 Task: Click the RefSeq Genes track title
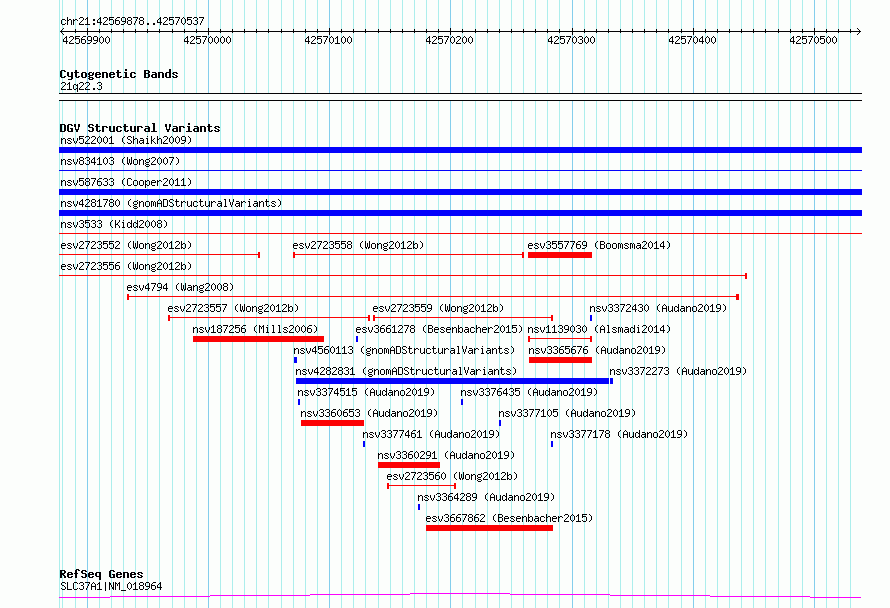pyautogui.click(x=101, y=574)
